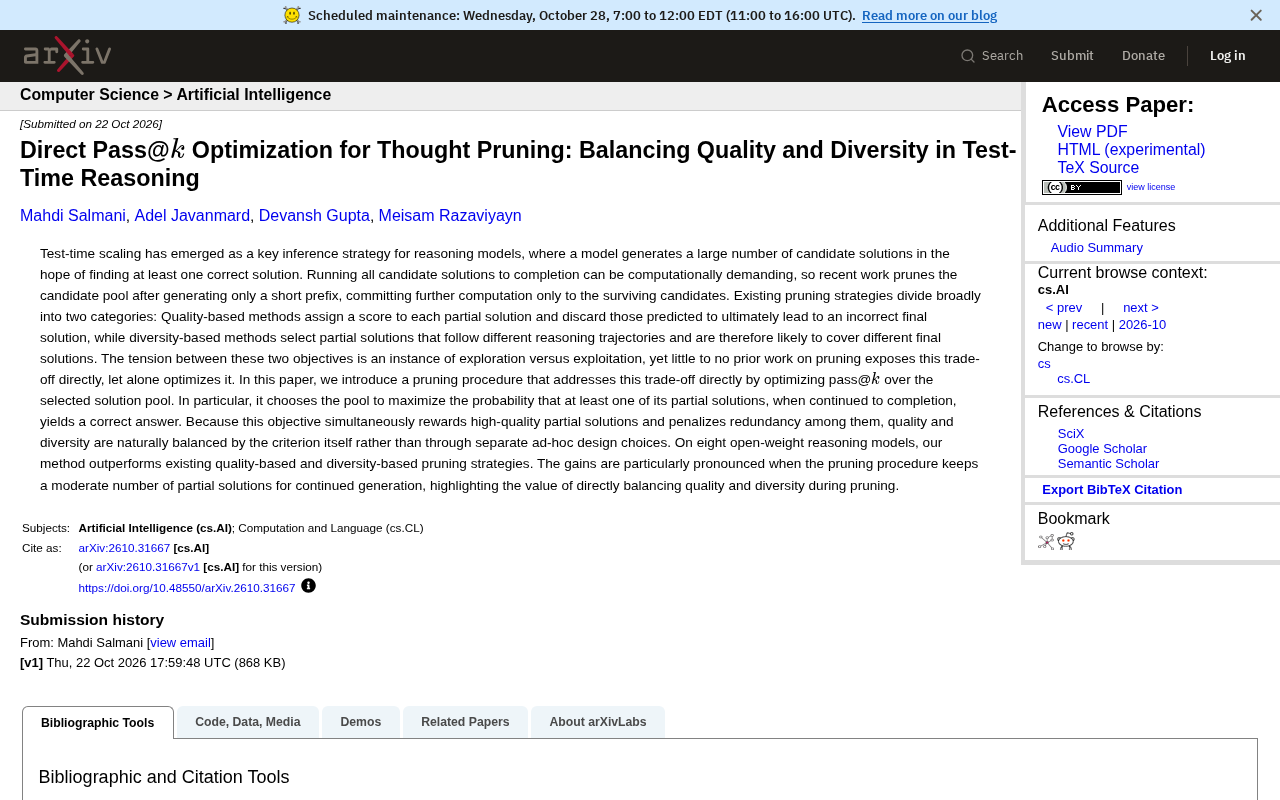The height and width of the screenshot is (800, 1280).
Task: Go to the previous paper
Action: 1064,308
